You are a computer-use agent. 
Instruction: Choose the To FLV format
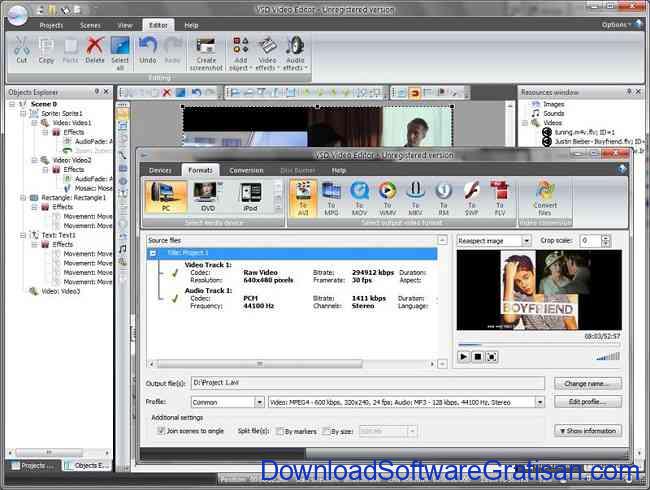[500, 198]
